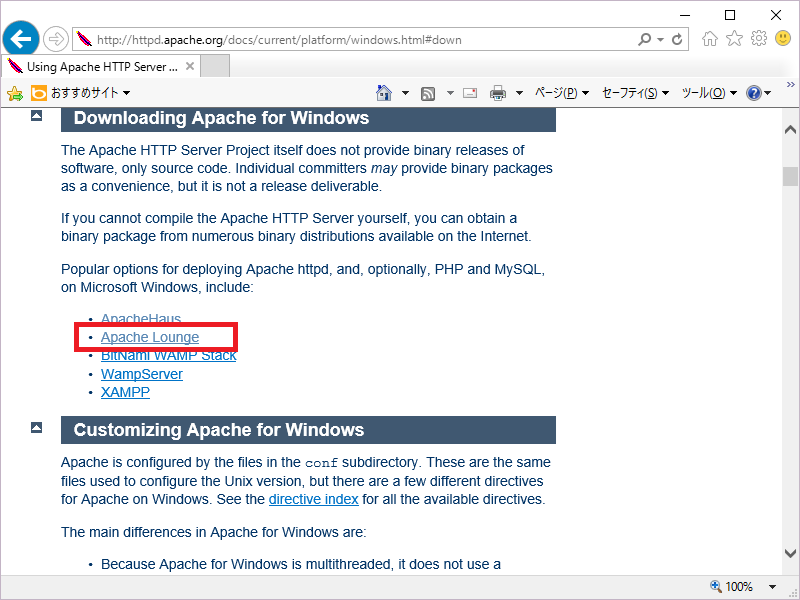
Task: Close the Using Apache HTTP Server tab
Action: click(x=190, y=66)
